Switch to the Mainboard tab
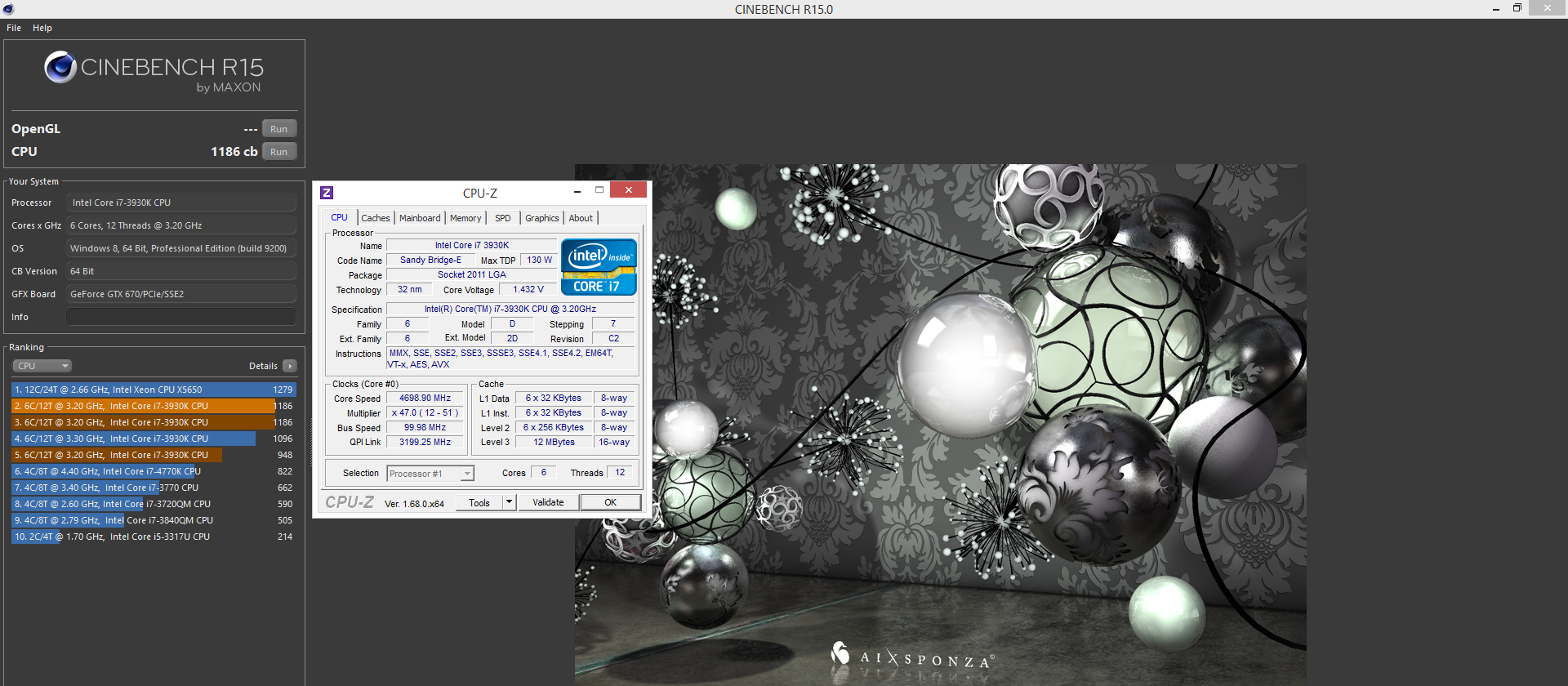This screenshot has width=1568, height=686. [420, 218]
